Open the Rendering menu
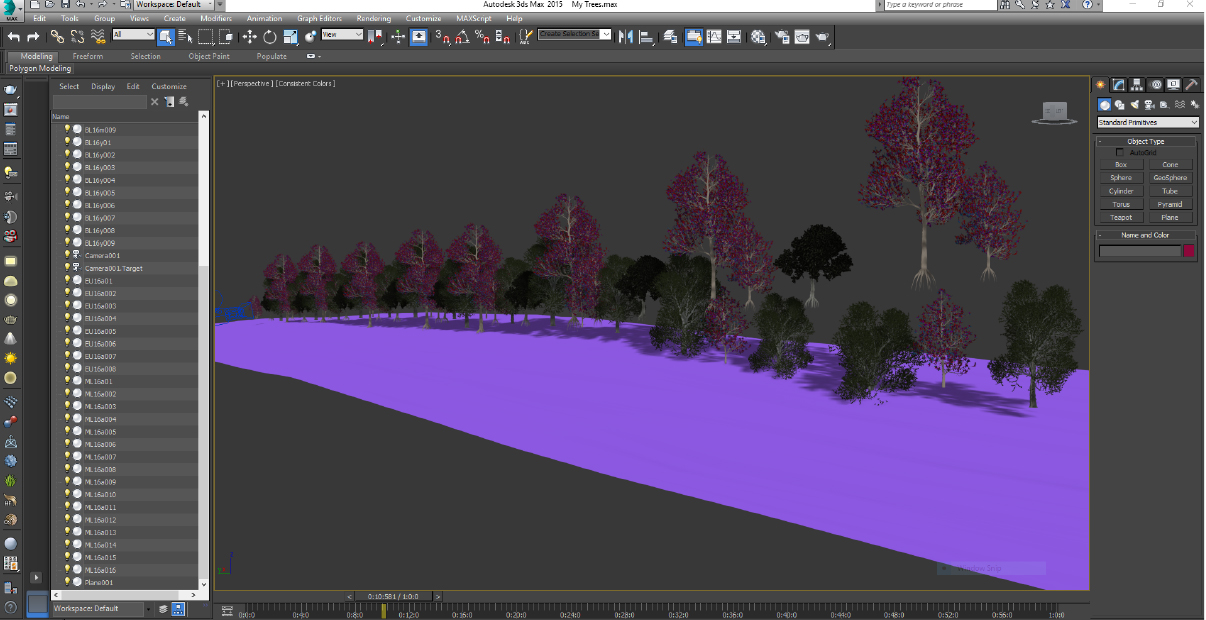Viewport: 1206px width, 620px height. pos(374,18)
